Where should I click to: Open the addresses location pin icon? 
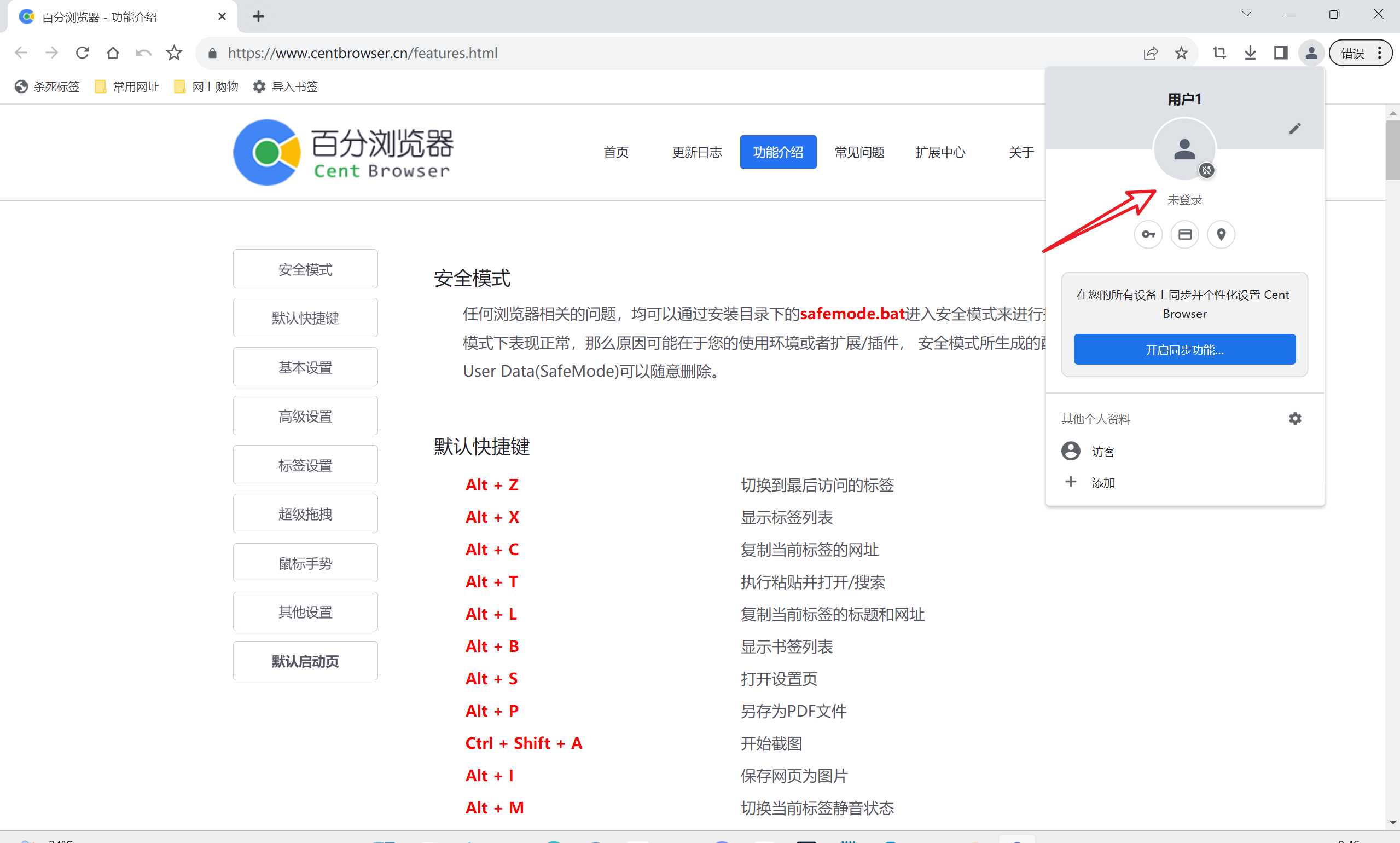point(1221,235)
